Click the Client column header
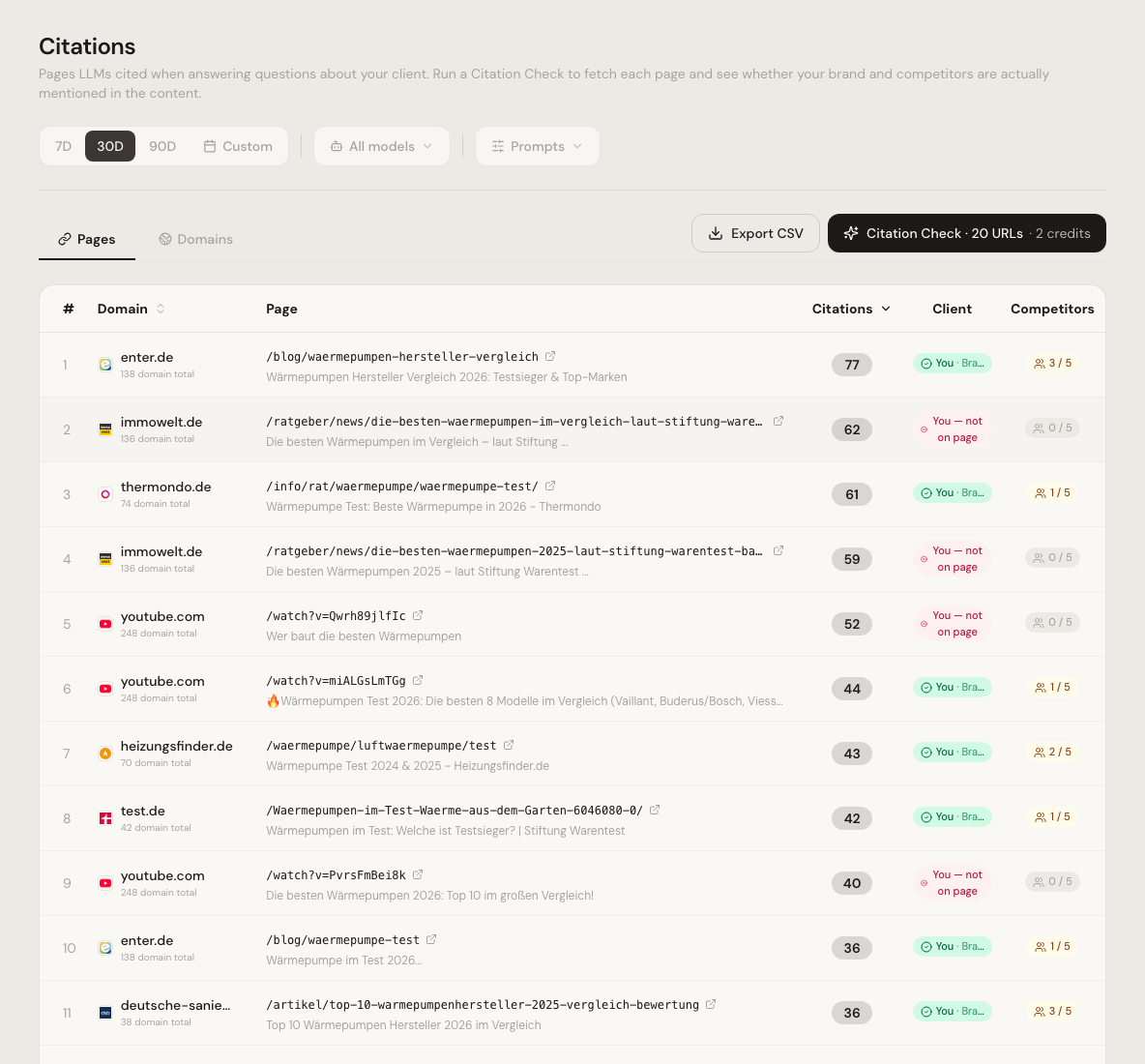Viewport: 1145px width, 1064px height. (952, 309)
